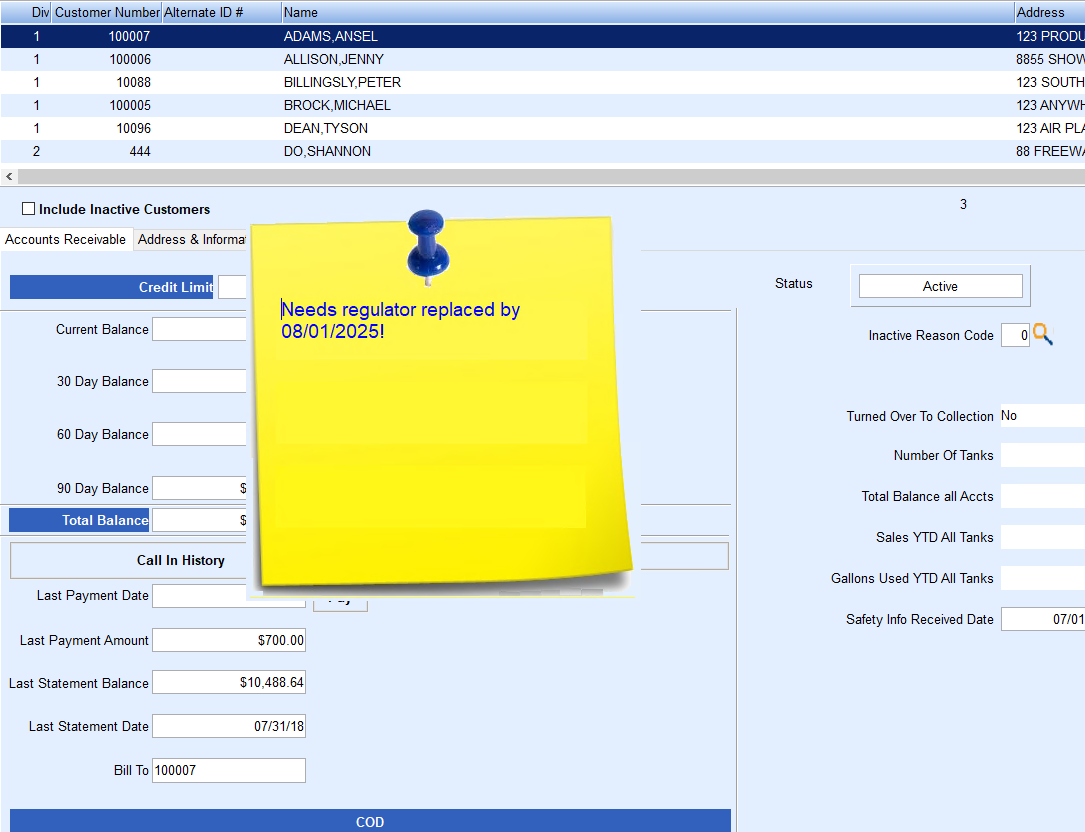1085x832 pixels.
Task: Sort by Name column header
Action: [647, 12]
